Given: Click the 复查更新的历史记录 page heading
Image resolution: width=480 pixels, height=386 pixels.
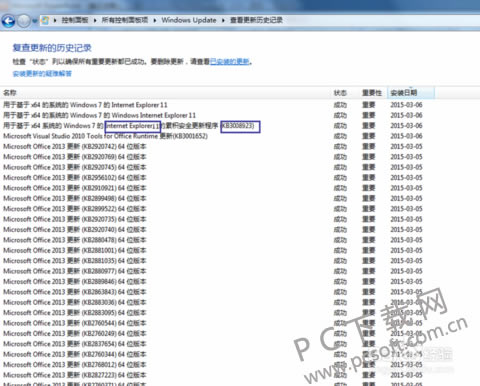Looking at the screenshot, I should pos(52,48).
